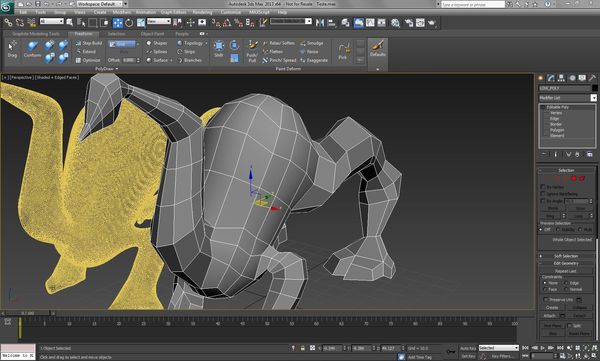Collapse the Edit Geometry rollout
The image size is (600, 361).
click(x=566, y=263)
